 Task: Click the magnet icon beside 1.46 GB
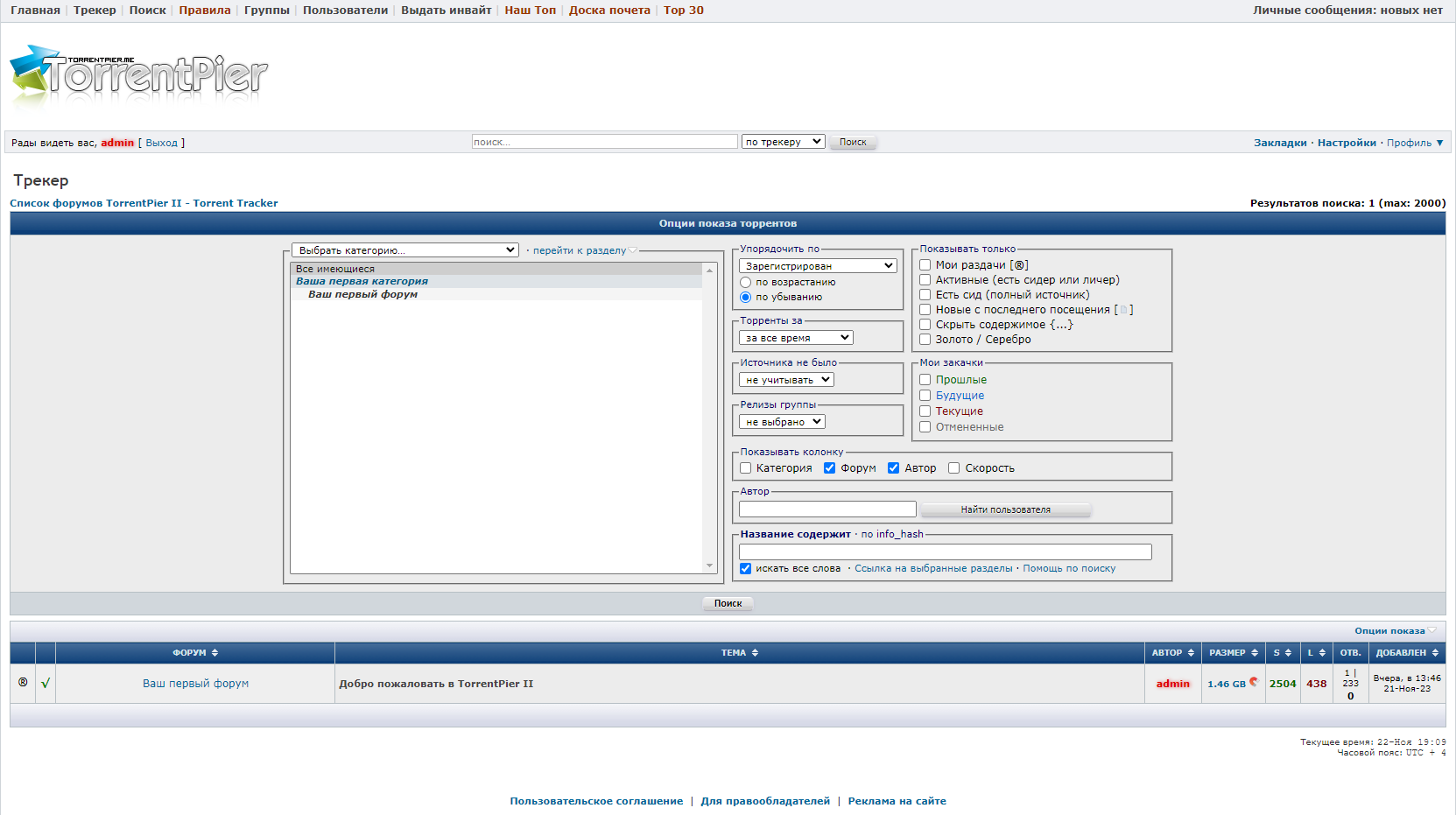point(1254,682)
